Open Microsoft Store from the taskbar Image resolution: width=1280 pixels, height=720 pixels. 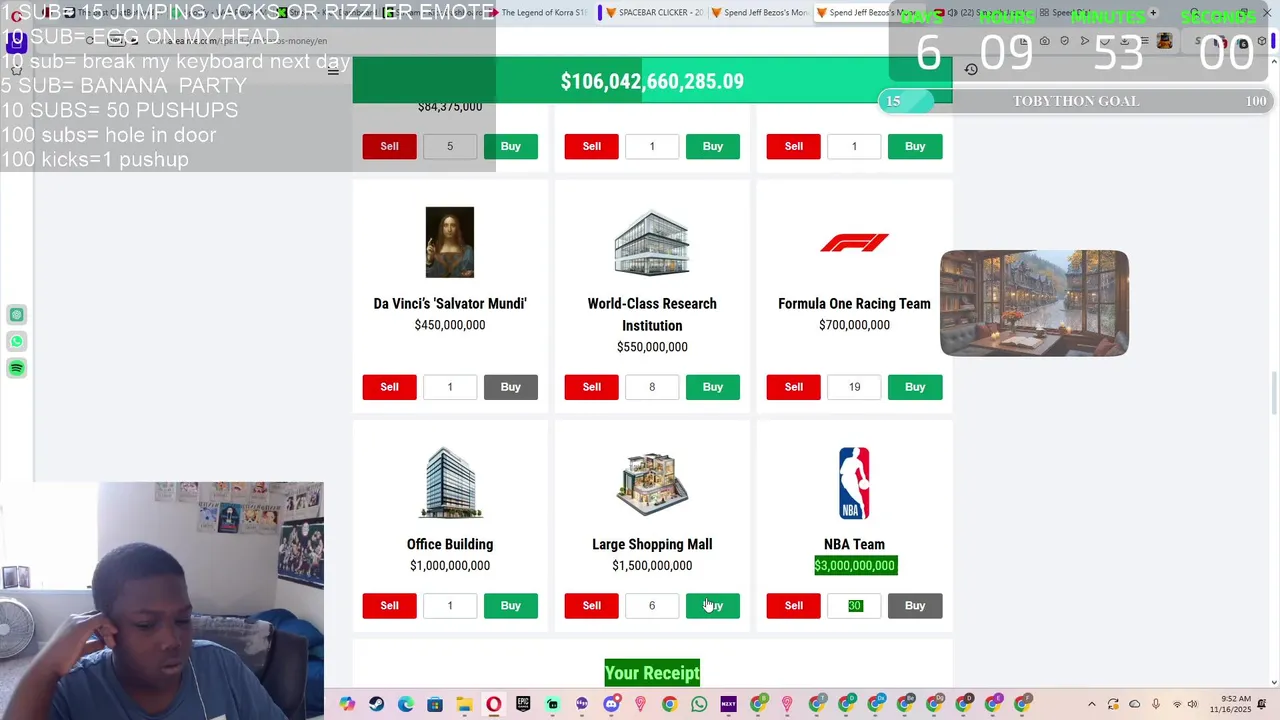pyautogui.click(x=435, y=704)
